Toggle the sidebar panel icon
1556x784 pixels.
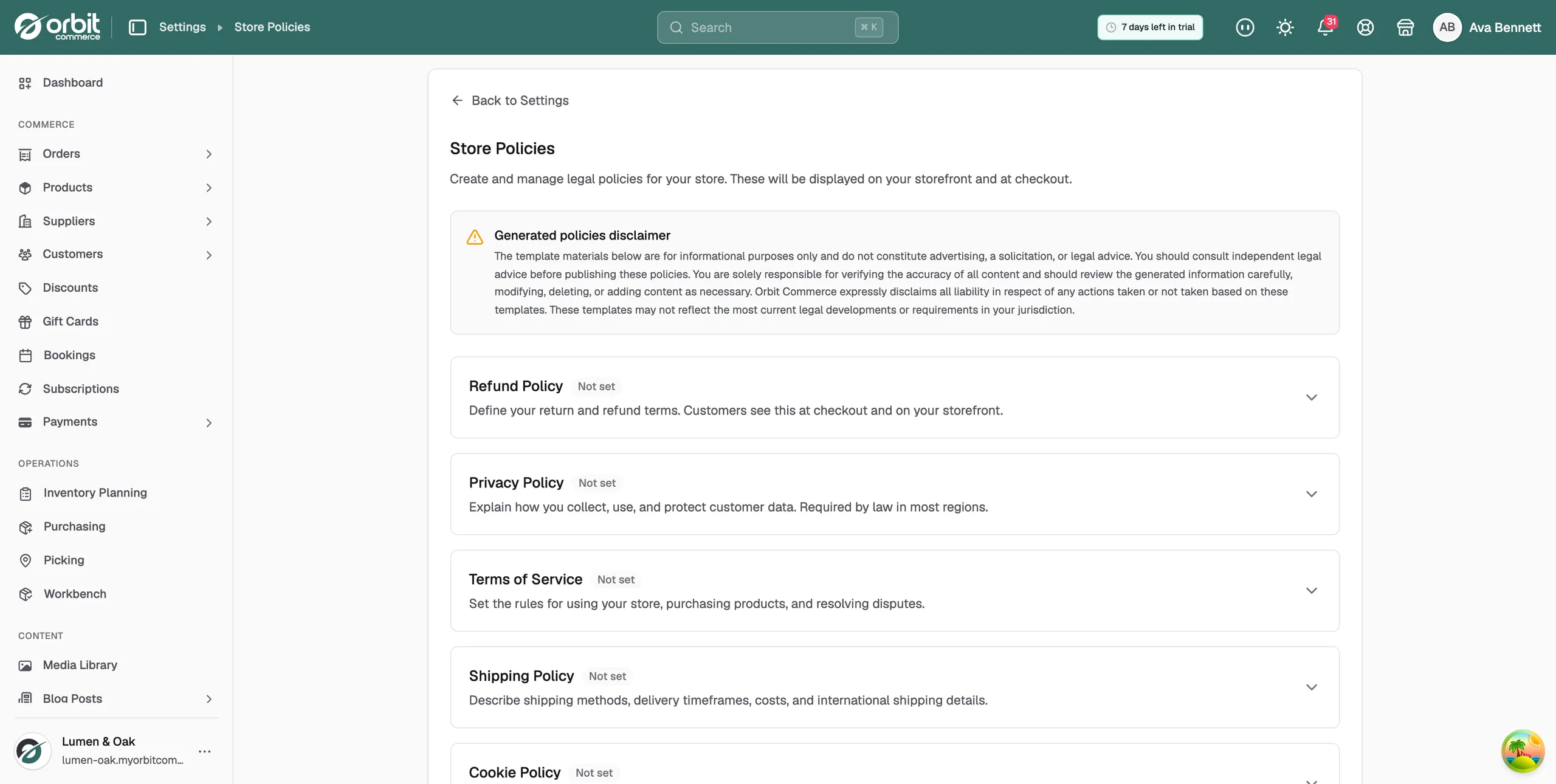click(x=137, y=27)
